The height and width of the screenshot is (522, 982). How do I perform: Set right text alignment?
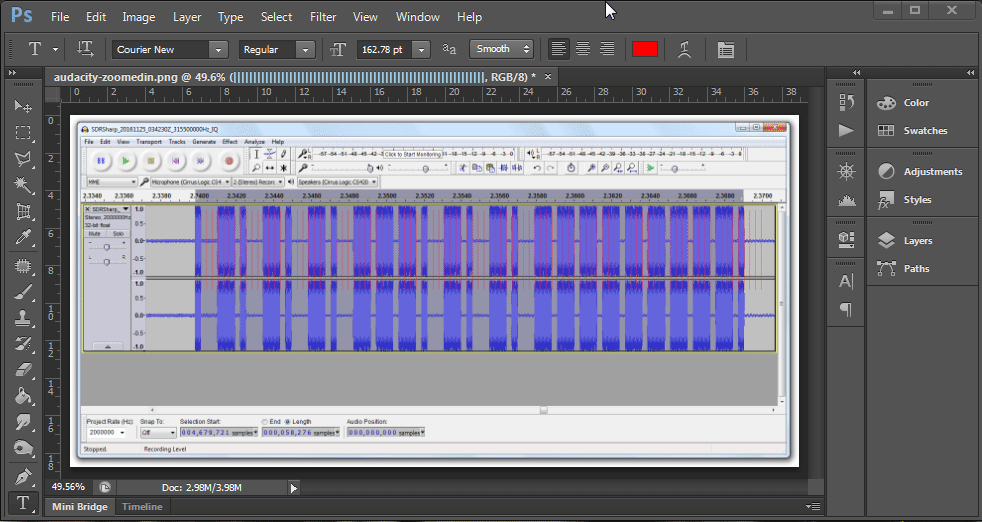(x=607, y=49)
